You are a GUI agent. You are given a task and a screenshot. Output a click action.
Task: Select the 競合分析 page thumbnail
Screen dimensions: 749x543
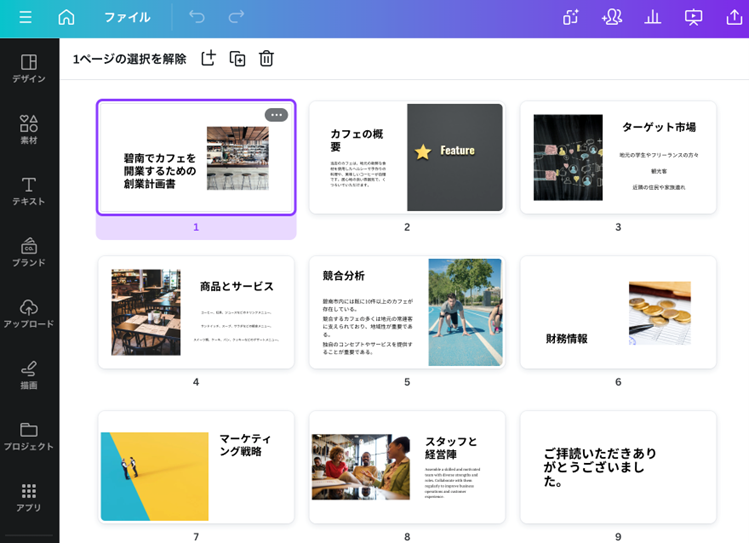coord(407,312)
